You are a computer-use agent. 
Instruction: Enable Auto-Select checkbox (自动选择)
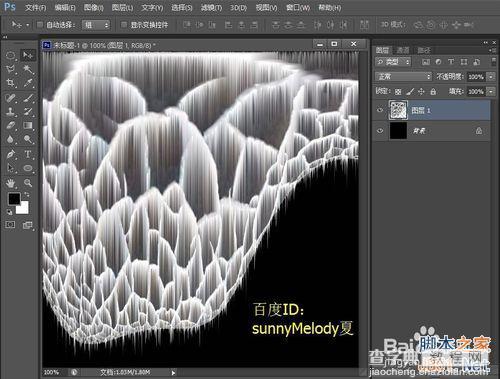click(x=40, y=24)
